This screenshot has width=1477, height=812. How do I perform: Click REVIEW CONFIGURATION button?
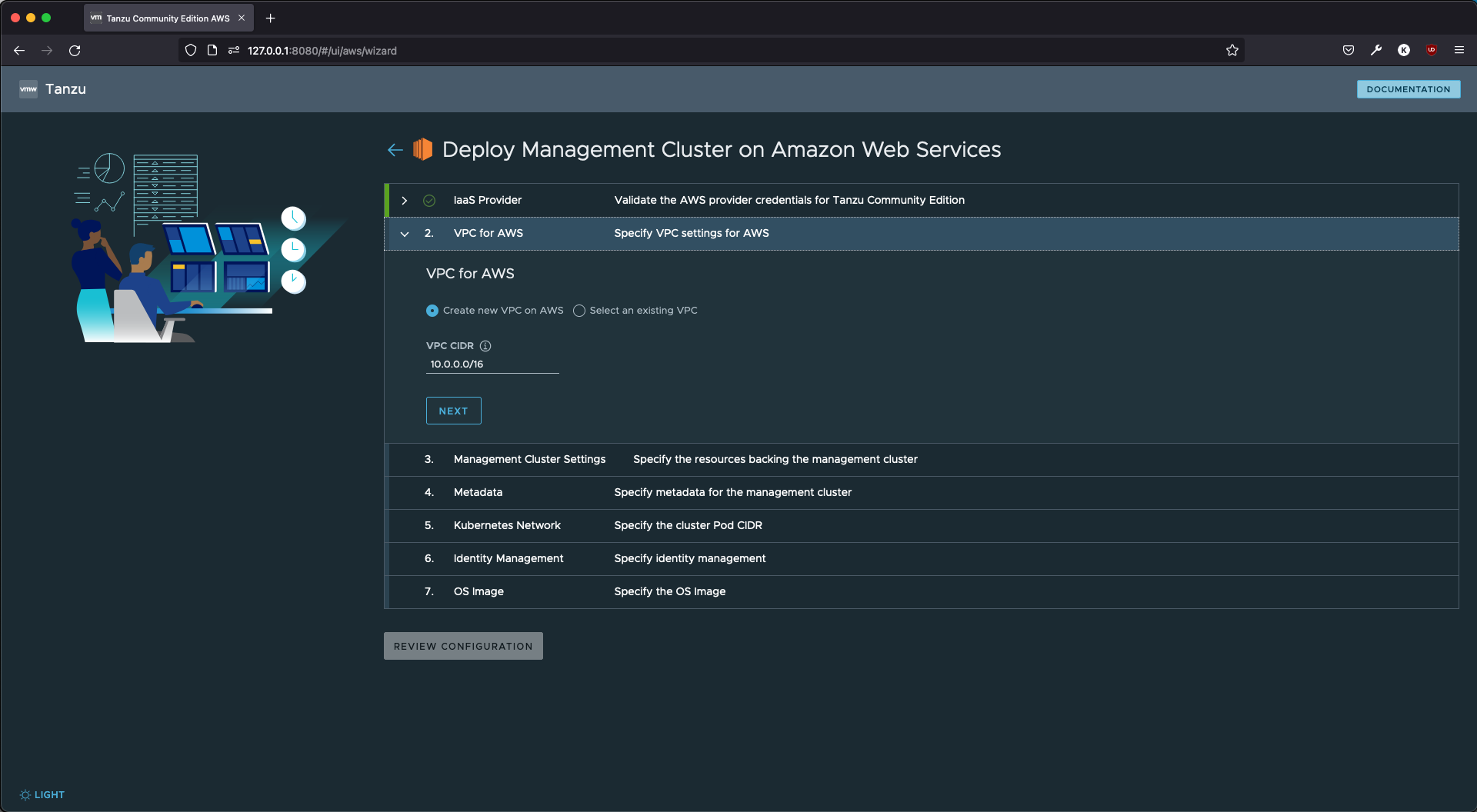pyautogui.click(x=463, y=646)
